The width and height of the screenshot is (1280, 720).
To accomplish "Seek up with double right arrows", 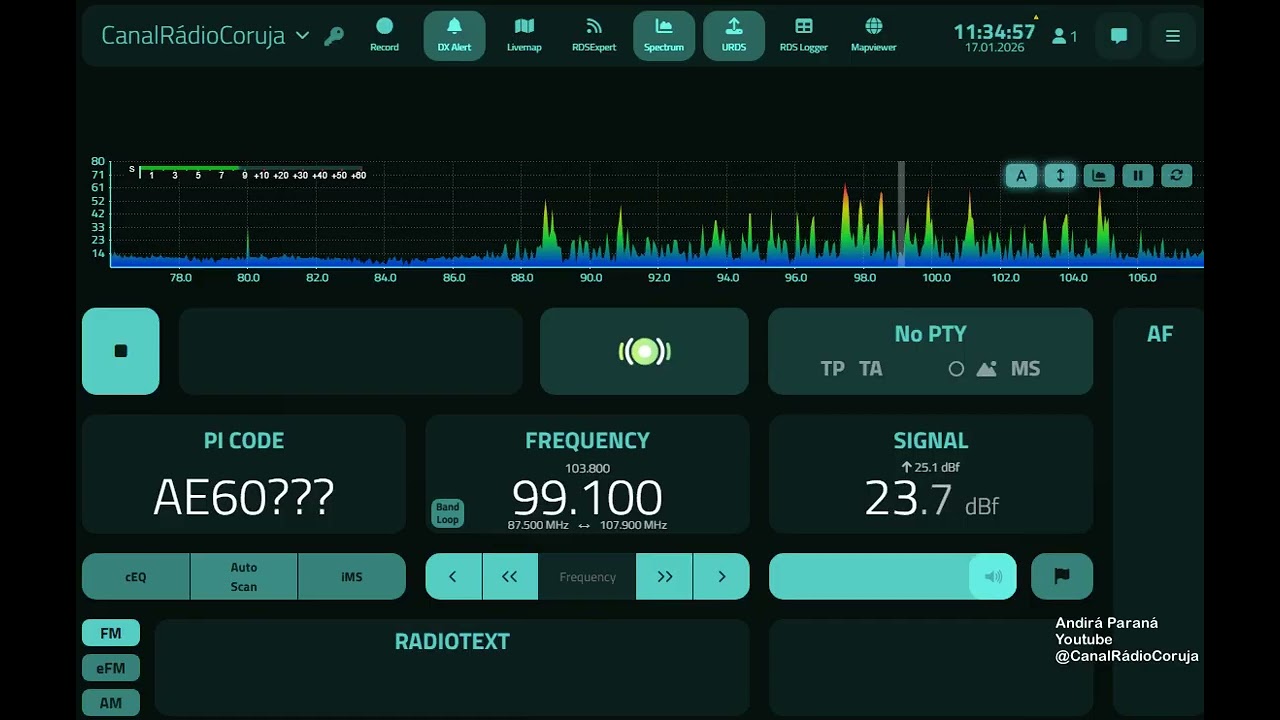I will (x=665, y=577).
